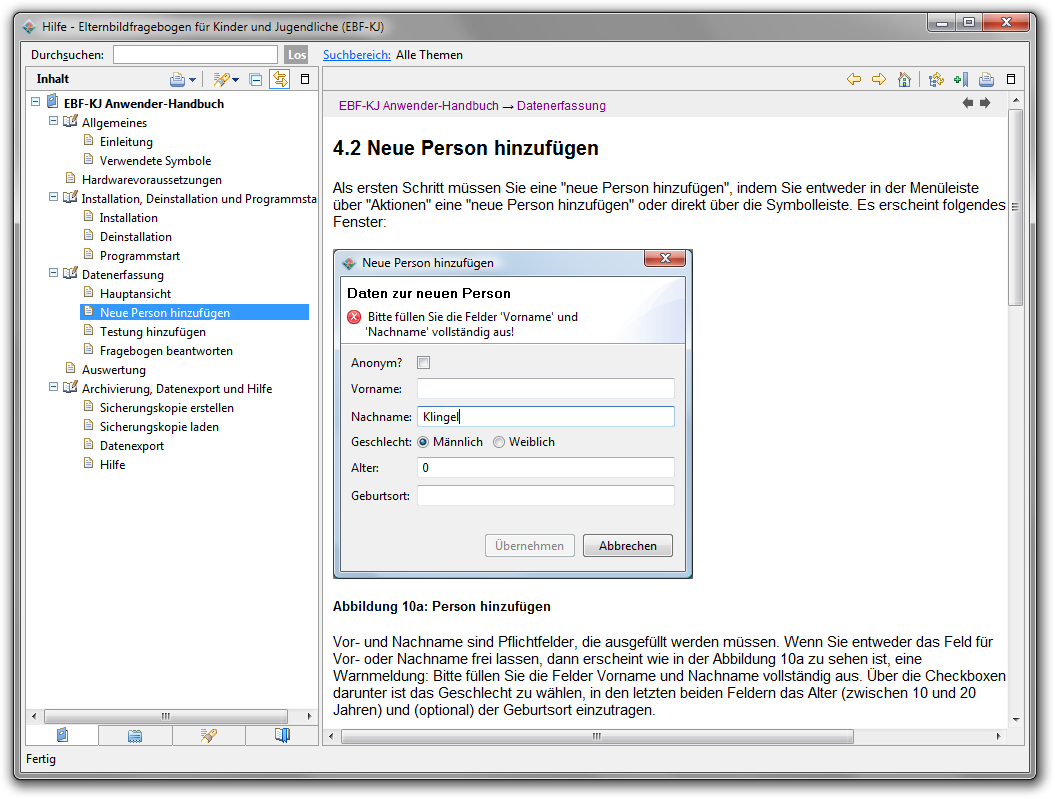
Task: Switch to the Search Results tab at the bottom
Action: pyautogui.click(x=209, y=736)
